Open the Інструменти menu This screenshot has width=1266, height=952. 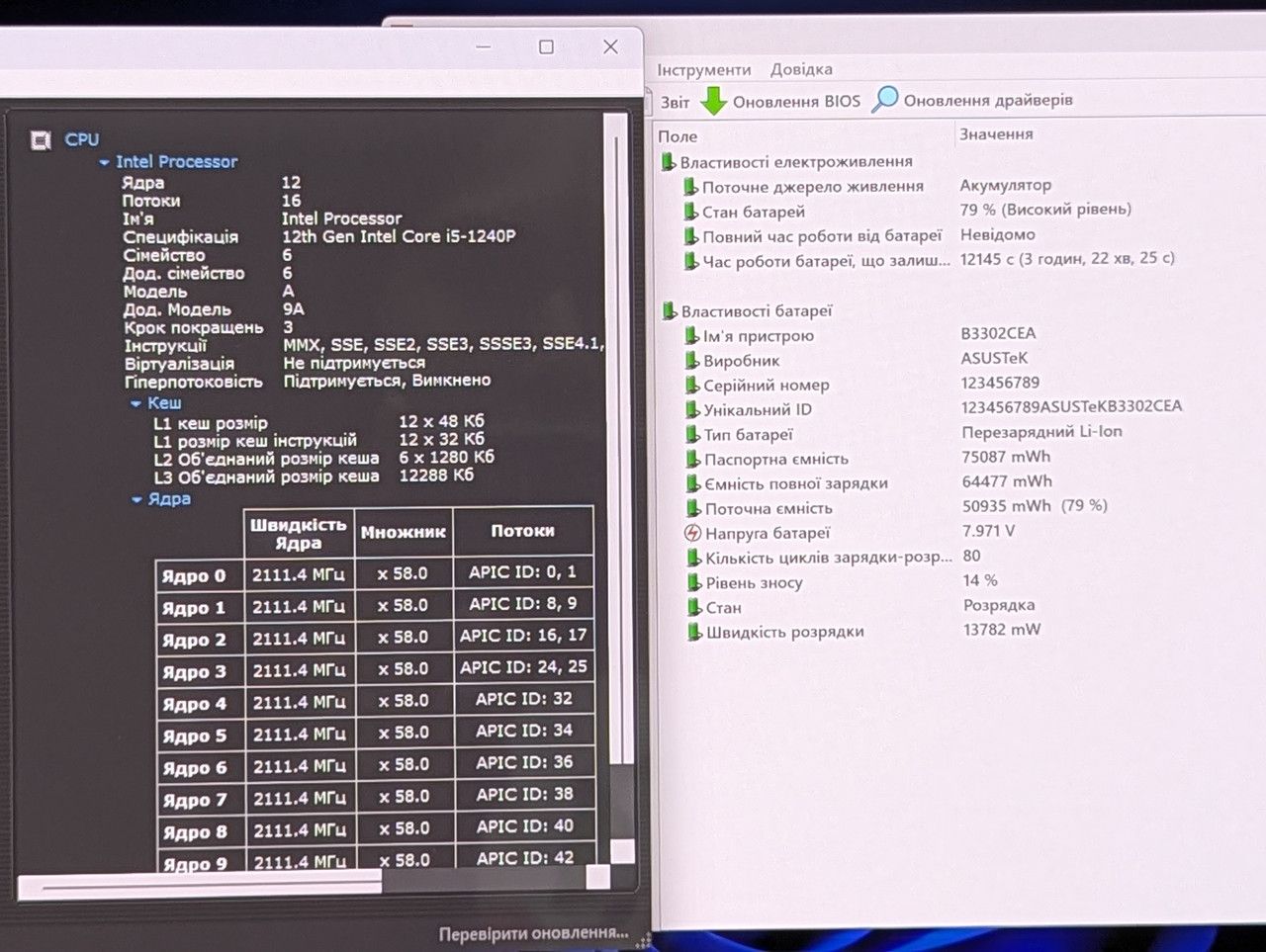(704, 70)
